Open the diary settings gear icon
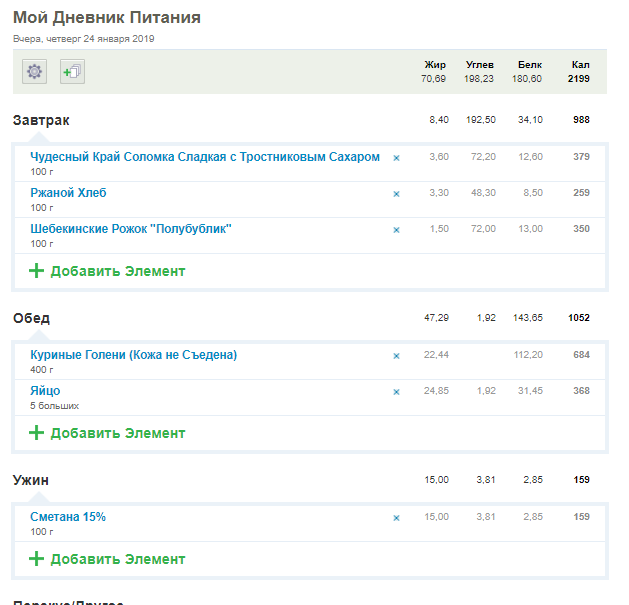The image size is (629, 605). tap(35, 71)
